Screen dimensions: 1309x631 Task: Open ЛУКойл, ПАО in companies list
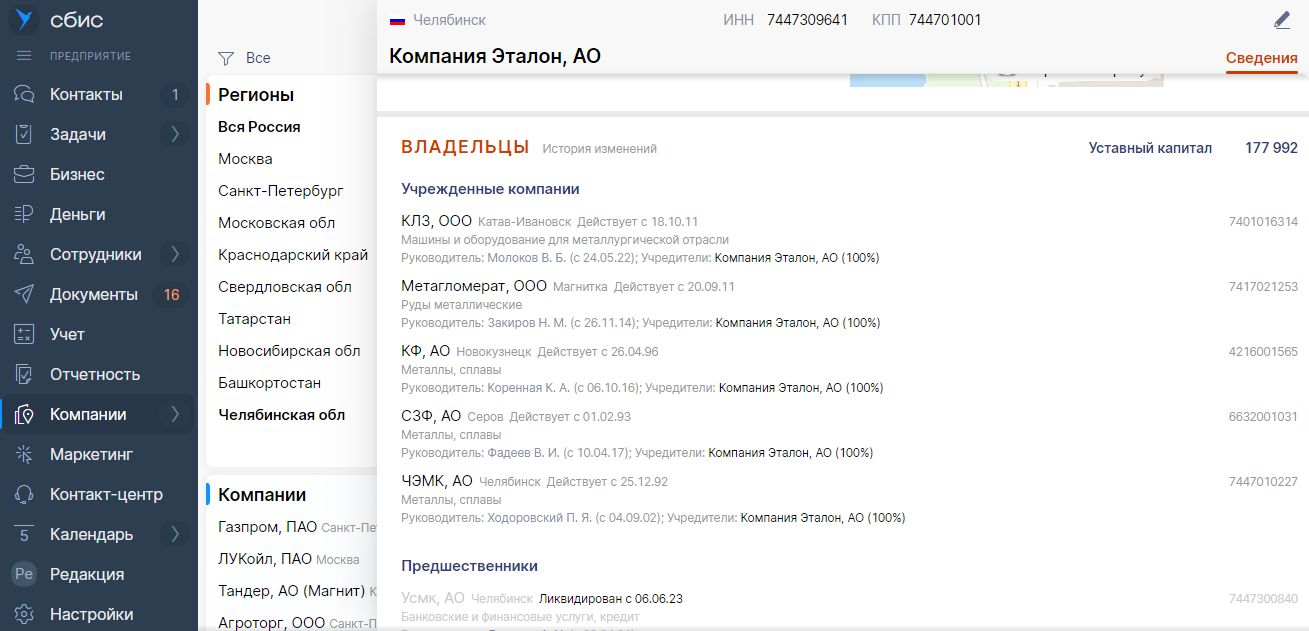pos(265,558)
